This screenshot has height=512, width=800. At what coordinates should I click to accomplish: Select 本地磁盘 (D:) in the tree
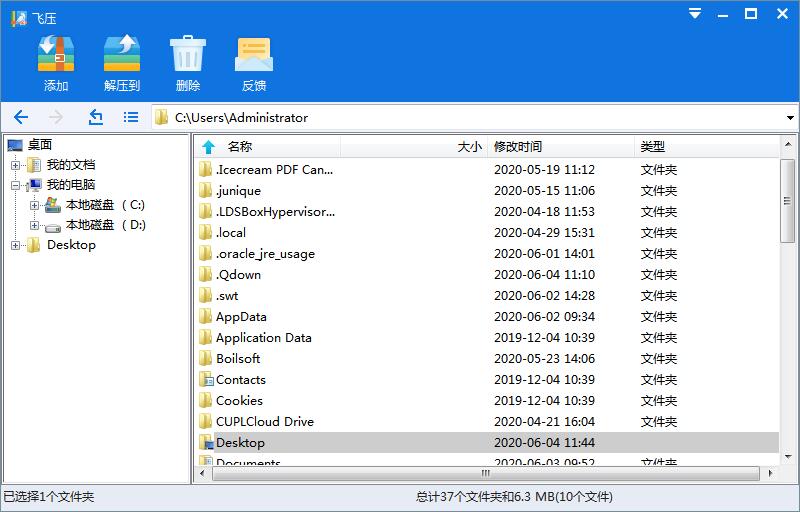[105, 225]
